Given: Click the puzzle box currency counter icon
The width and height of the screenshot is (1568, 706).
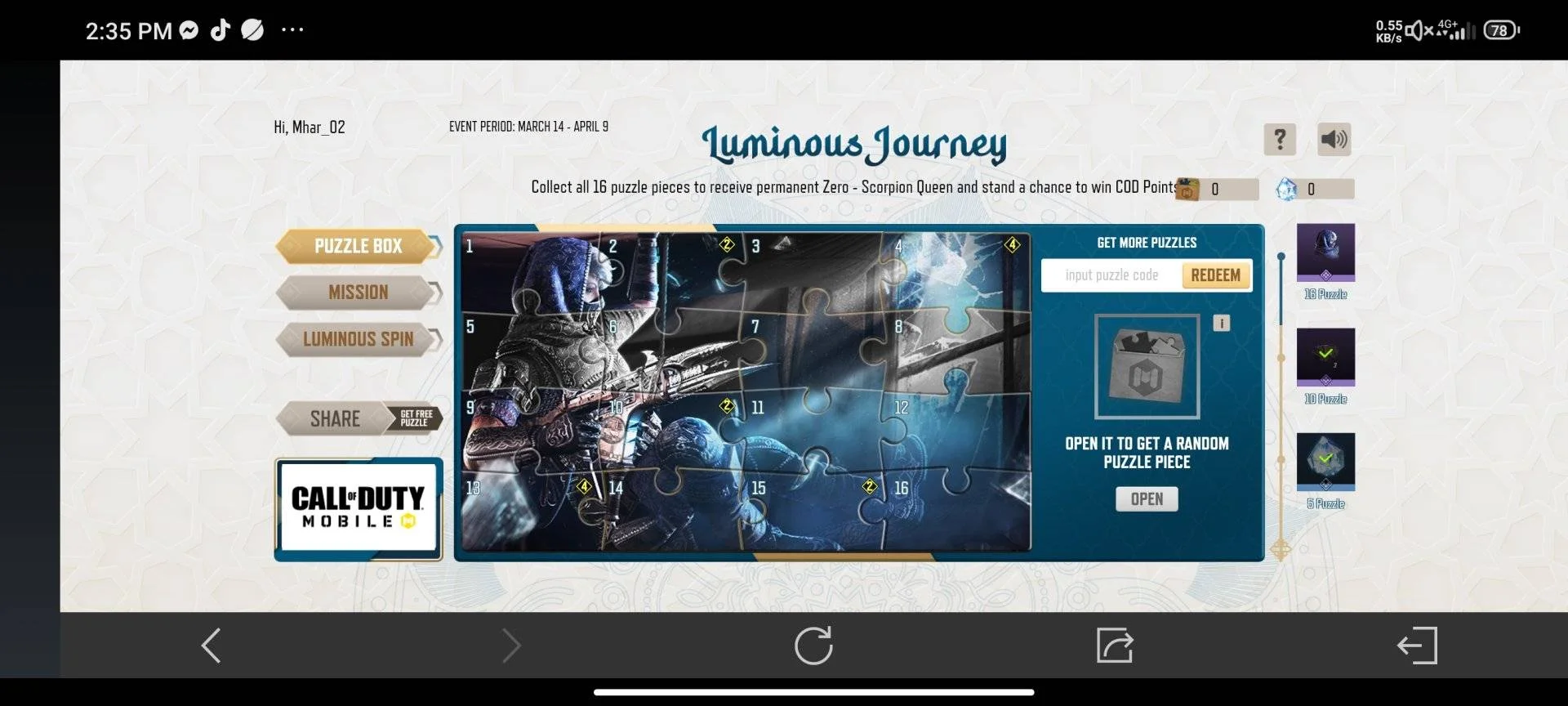Looking at the screenshot, I should (x=1187, y=190).
